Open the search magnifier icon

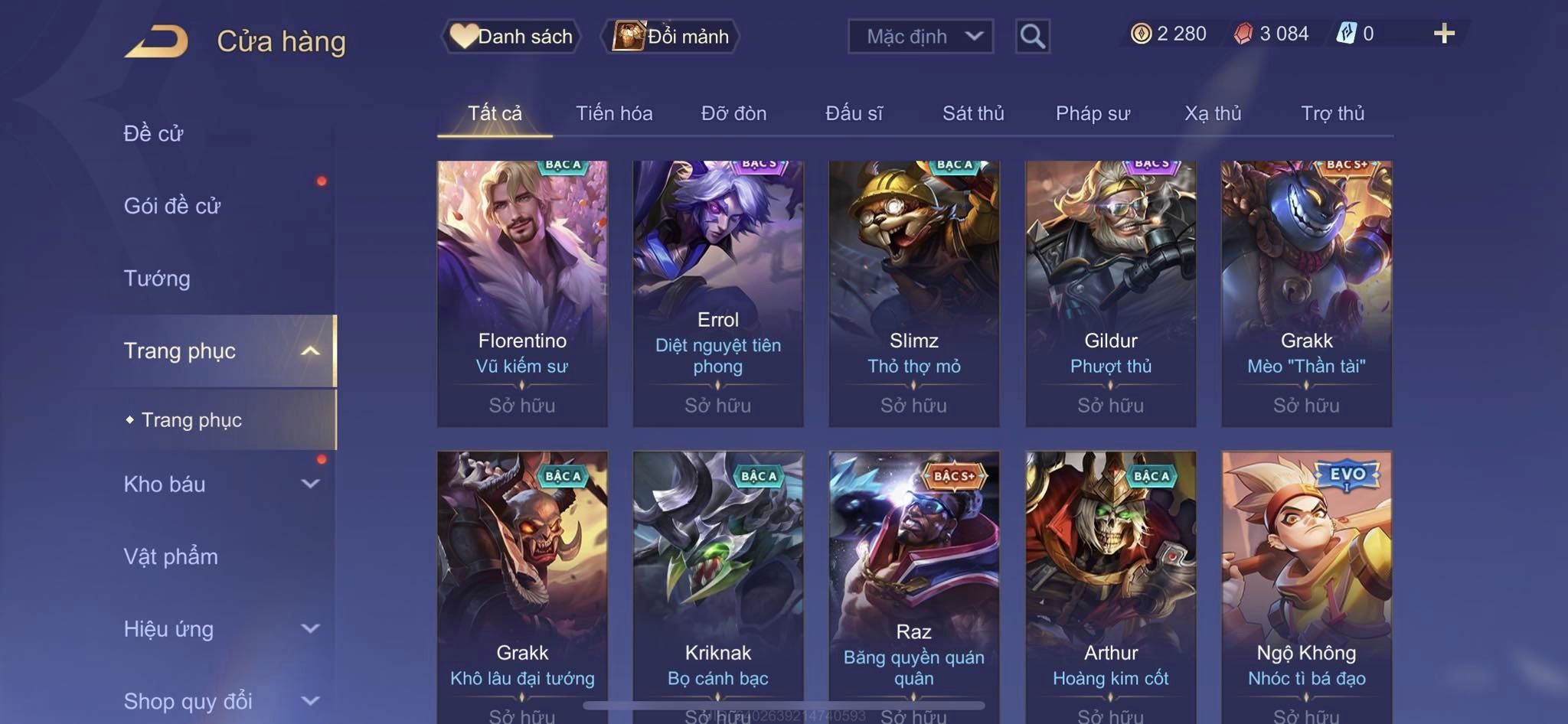point(1032,36)
